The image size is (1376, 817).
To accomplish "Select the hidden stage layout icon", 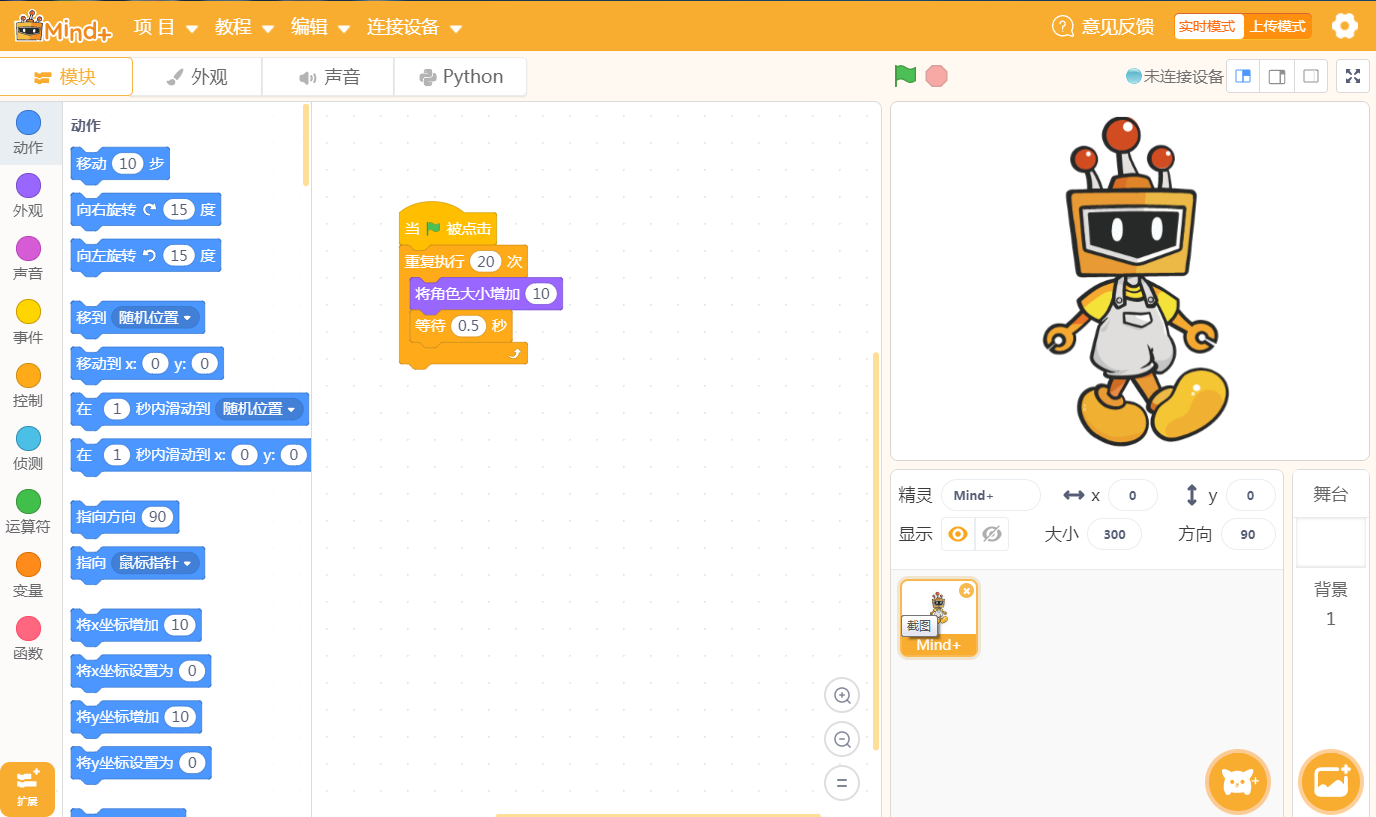I will point(1311,76).
